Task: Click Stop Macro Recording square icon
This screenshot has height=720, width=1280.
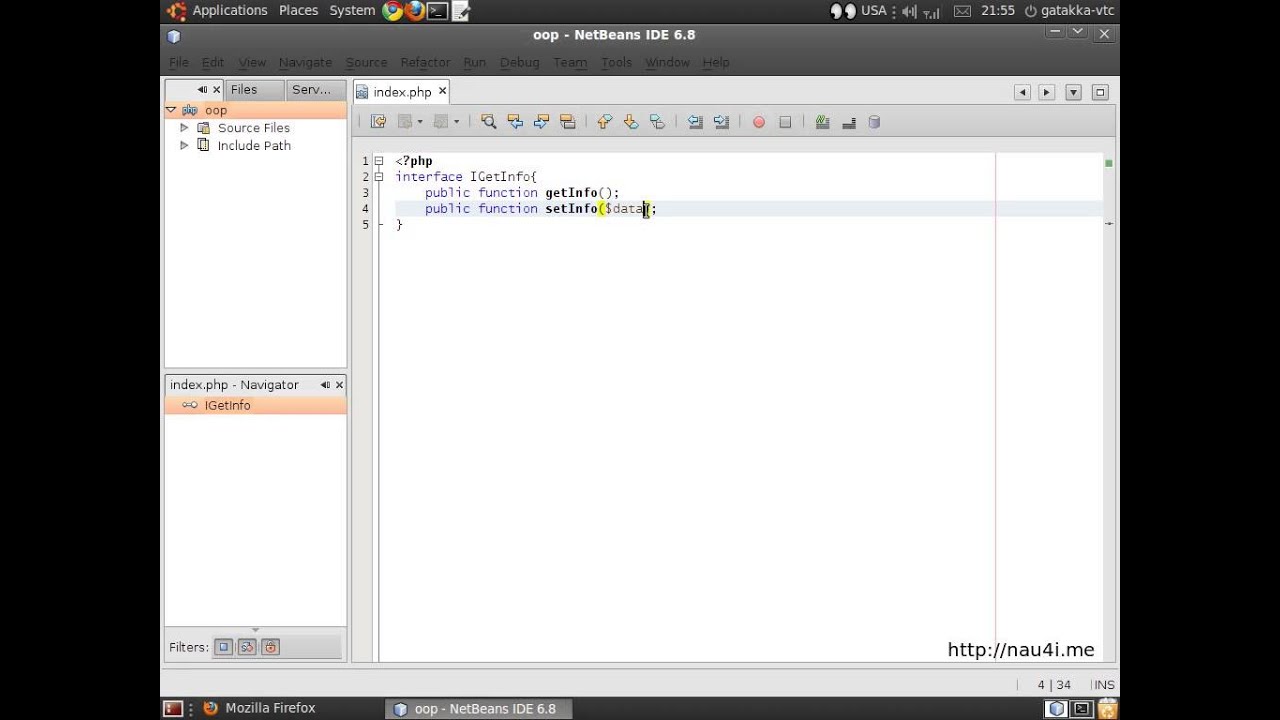Action: coord(785,122)
